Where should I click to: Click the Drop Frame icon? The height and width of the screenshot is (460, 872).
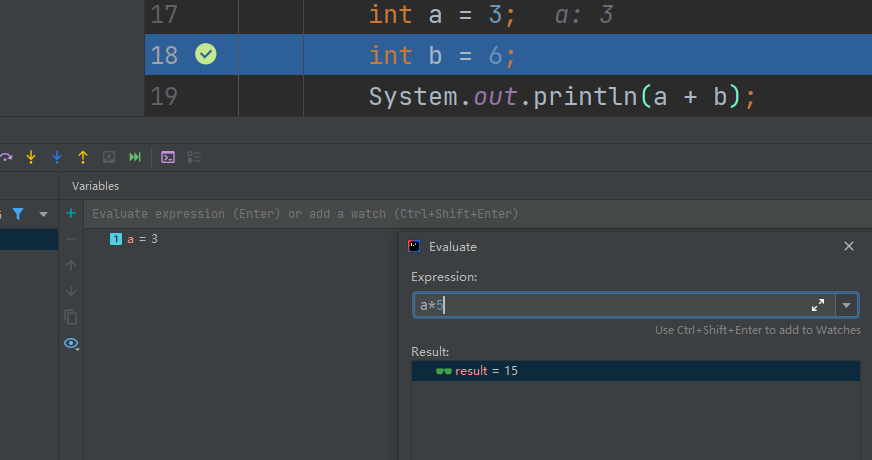109,157
